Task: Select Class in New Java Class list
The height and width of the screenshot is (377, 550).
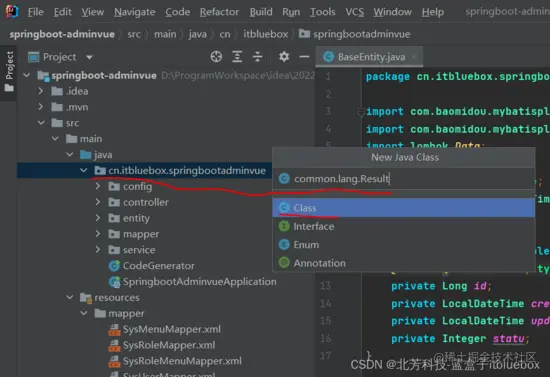Action: (404, 208)
